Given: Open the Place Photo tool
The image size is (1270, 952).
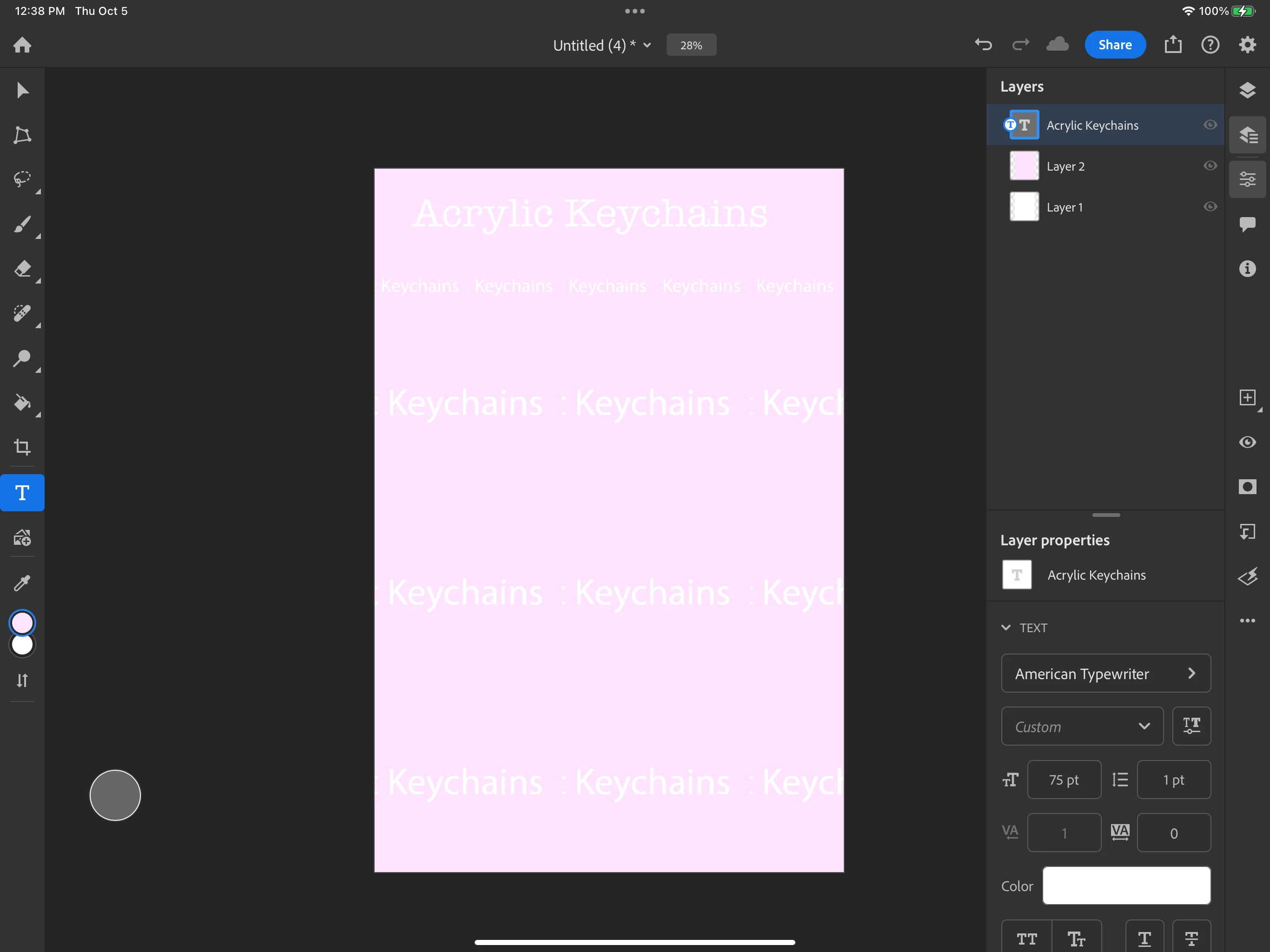Looking at the screenshot, I should pyautogui.click(x=22, y=538).
